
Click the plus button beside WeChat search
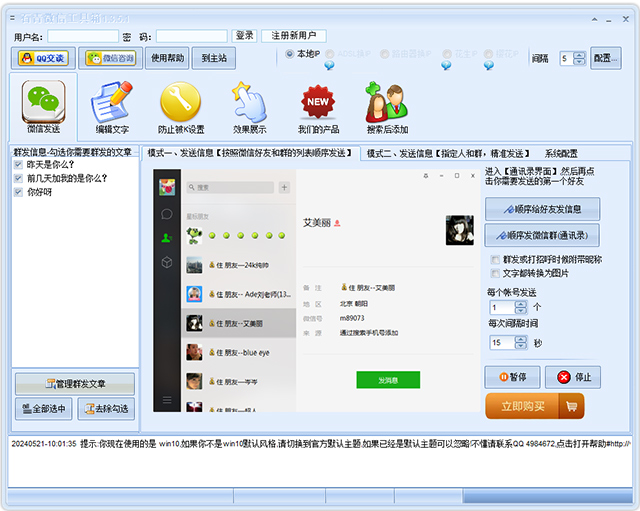(284, 187)
